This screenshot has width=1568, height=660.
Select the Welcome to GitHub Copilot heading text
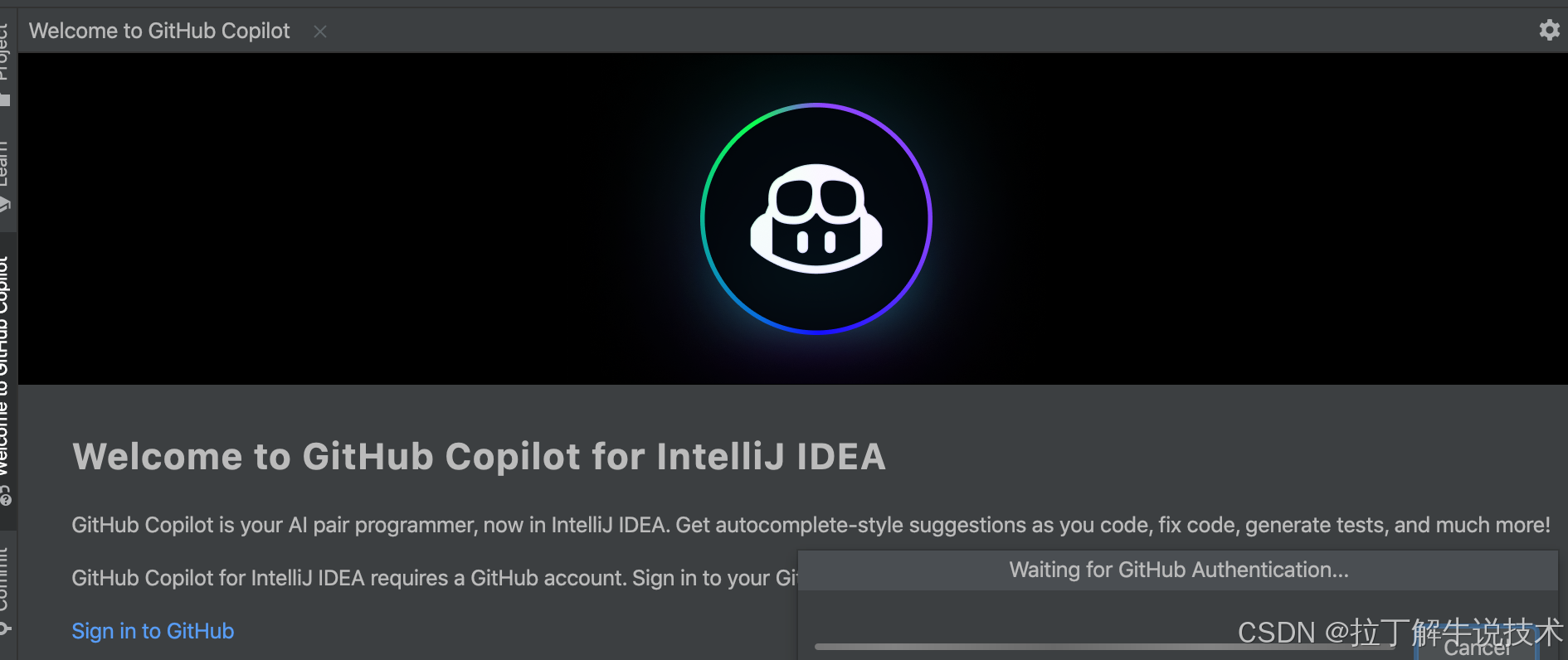480,457
